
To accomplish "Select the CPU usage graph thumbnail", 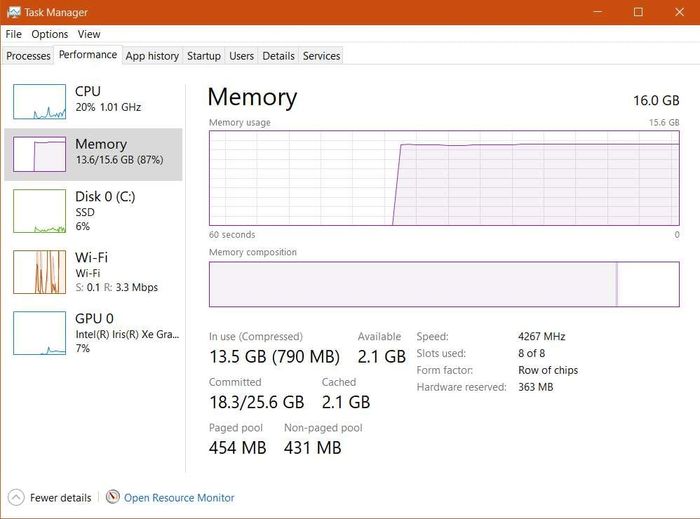I will pos(39,102).
